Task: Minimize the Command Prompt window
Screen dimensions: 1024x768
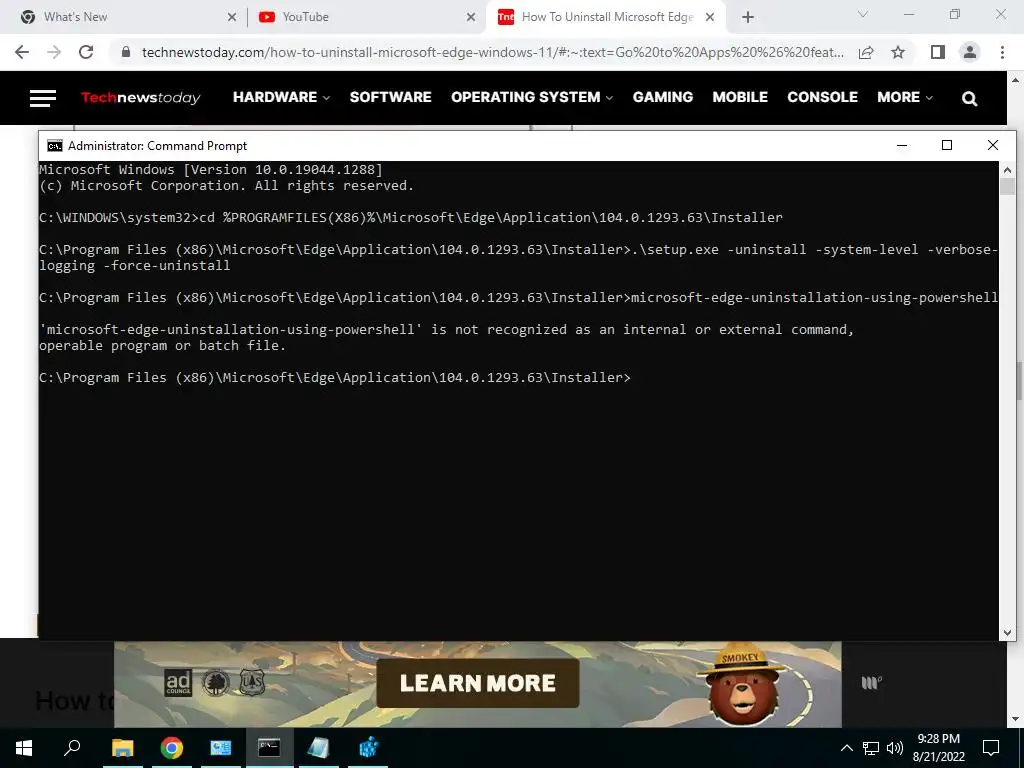Action: (x=902, y=145)
